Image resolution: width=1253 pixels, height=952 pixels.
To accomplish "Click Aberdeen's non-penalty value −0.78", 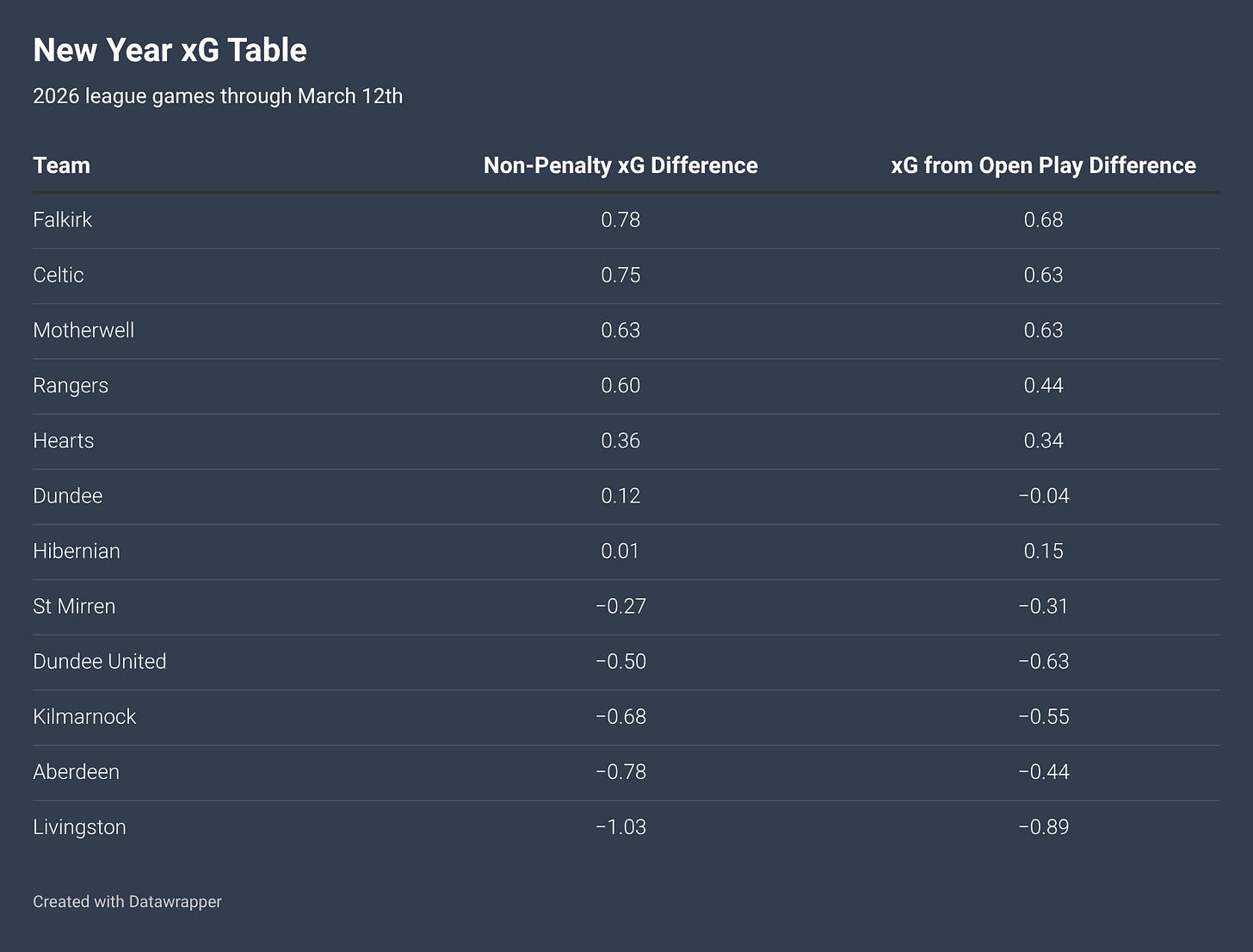I will point(620,771).
